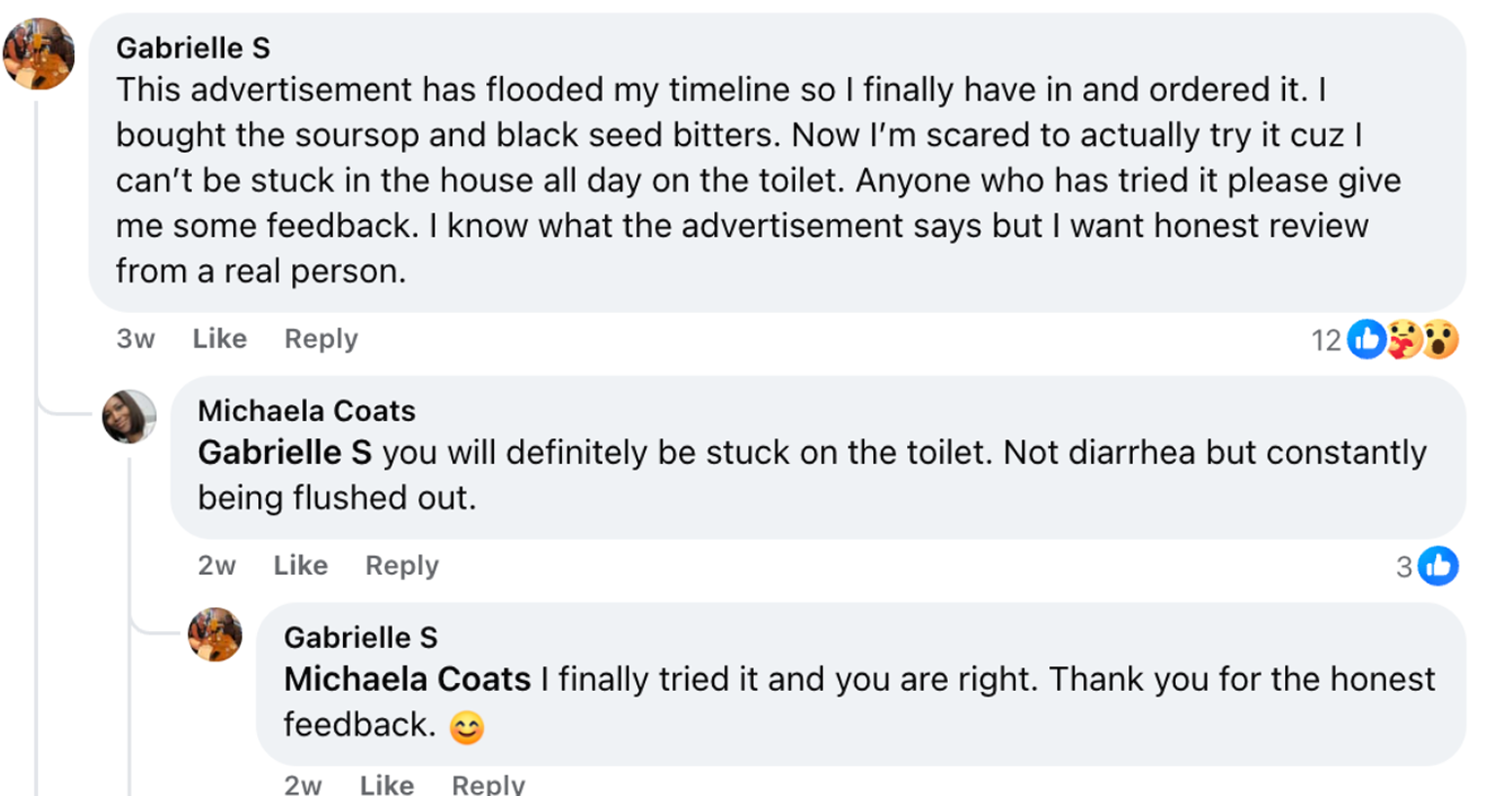View the 12 reactions count on first comment
This screenshot has width=1512, height=796.
coord(1326,341)
